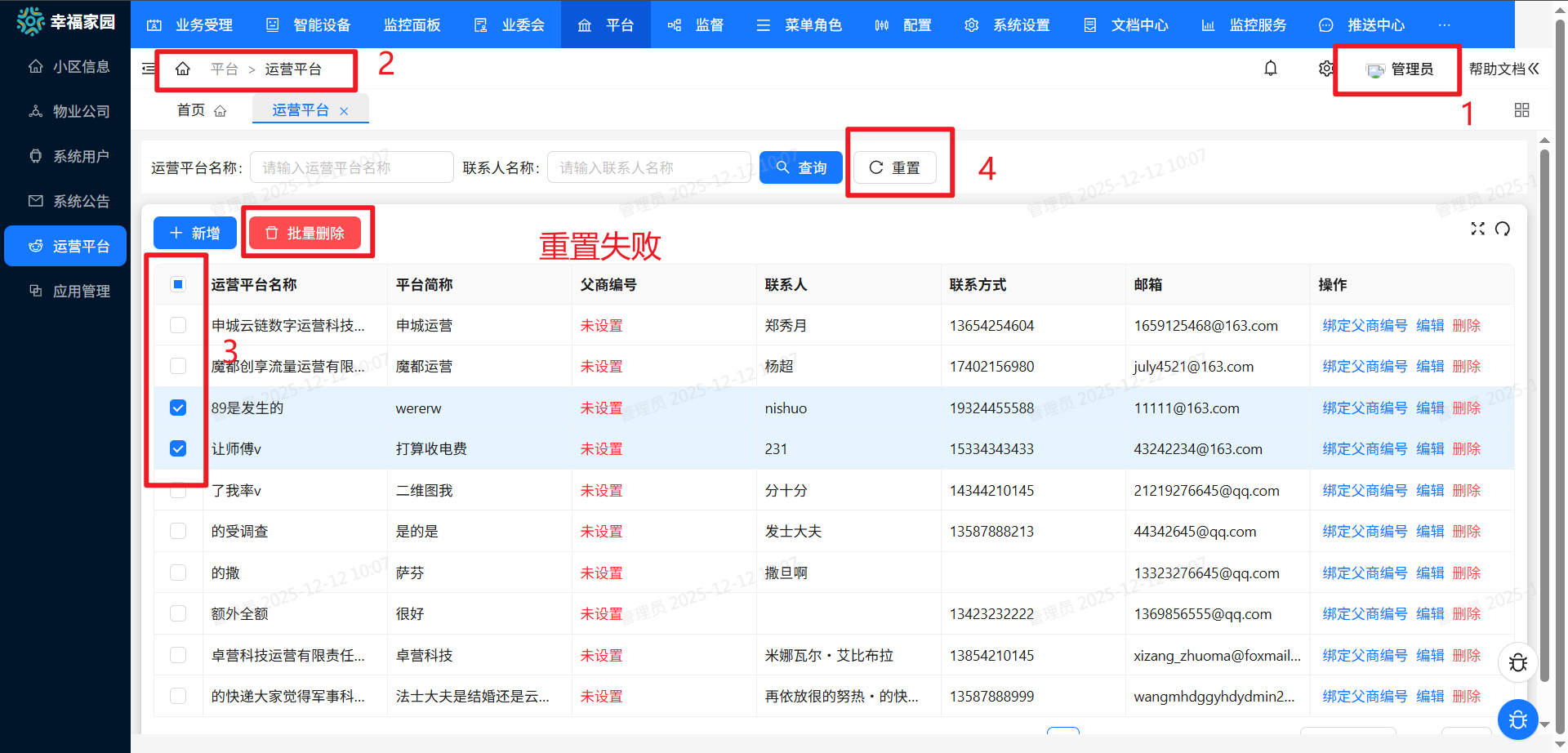The width and height of the screenshot is (1568, 753).
Task: Open the 配置 top menu
Action: [x=903, y=25]
